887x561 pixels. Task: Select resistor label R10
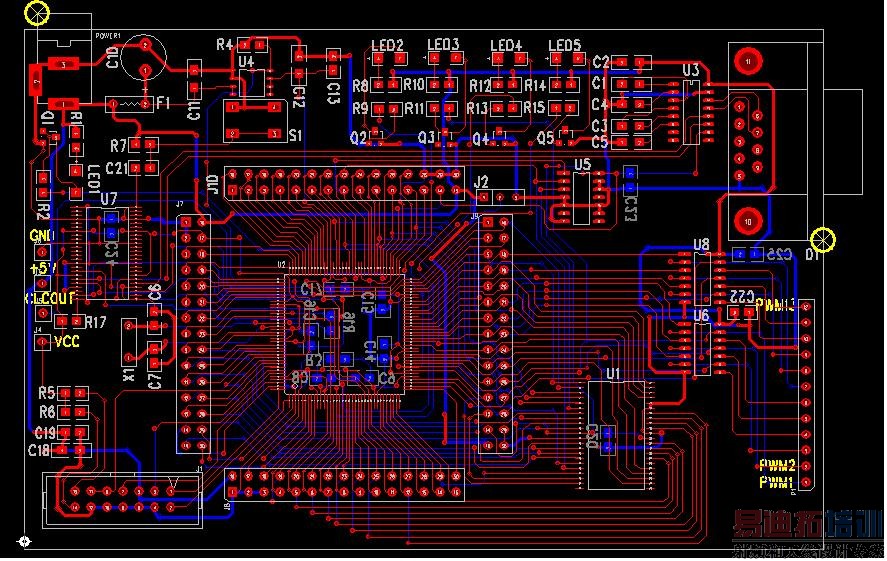414,85
